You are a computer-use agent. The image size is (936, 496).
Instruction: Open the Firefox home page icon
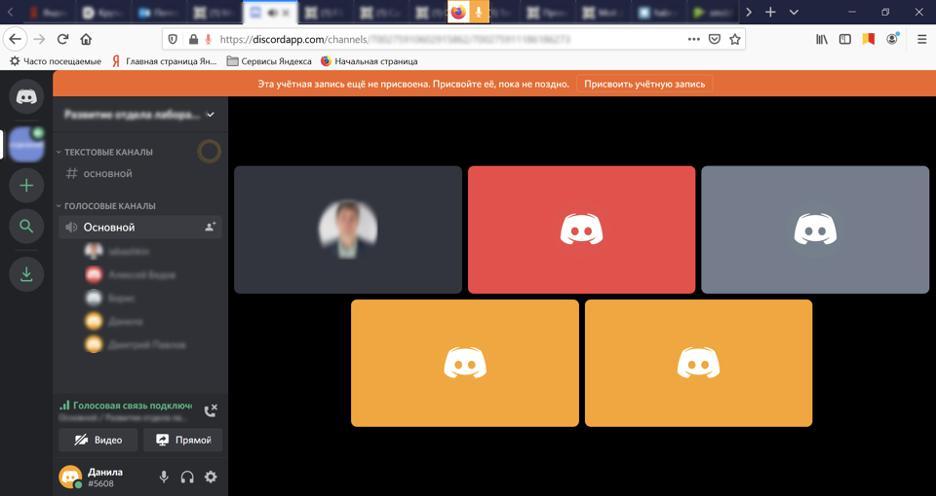click(x=86, y=39)
